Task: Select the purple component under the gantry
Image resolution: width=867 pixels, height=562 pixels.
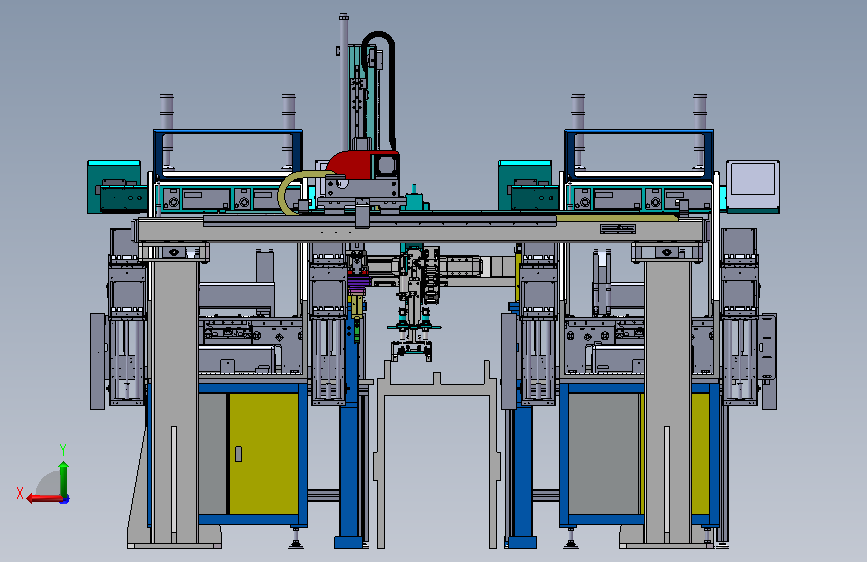Action: [358, 285]
